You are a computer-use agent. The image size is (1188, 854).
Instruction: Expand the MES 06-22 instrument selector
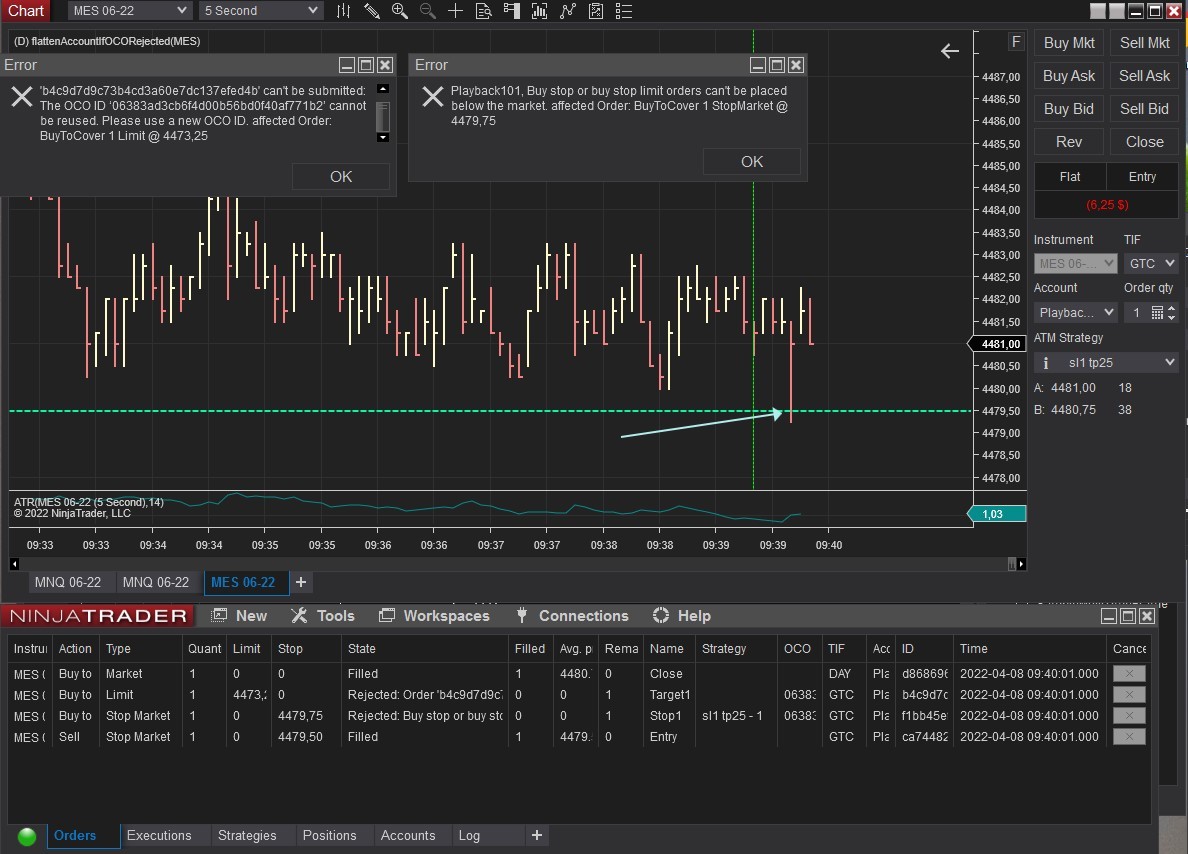(x=130, y=11)
